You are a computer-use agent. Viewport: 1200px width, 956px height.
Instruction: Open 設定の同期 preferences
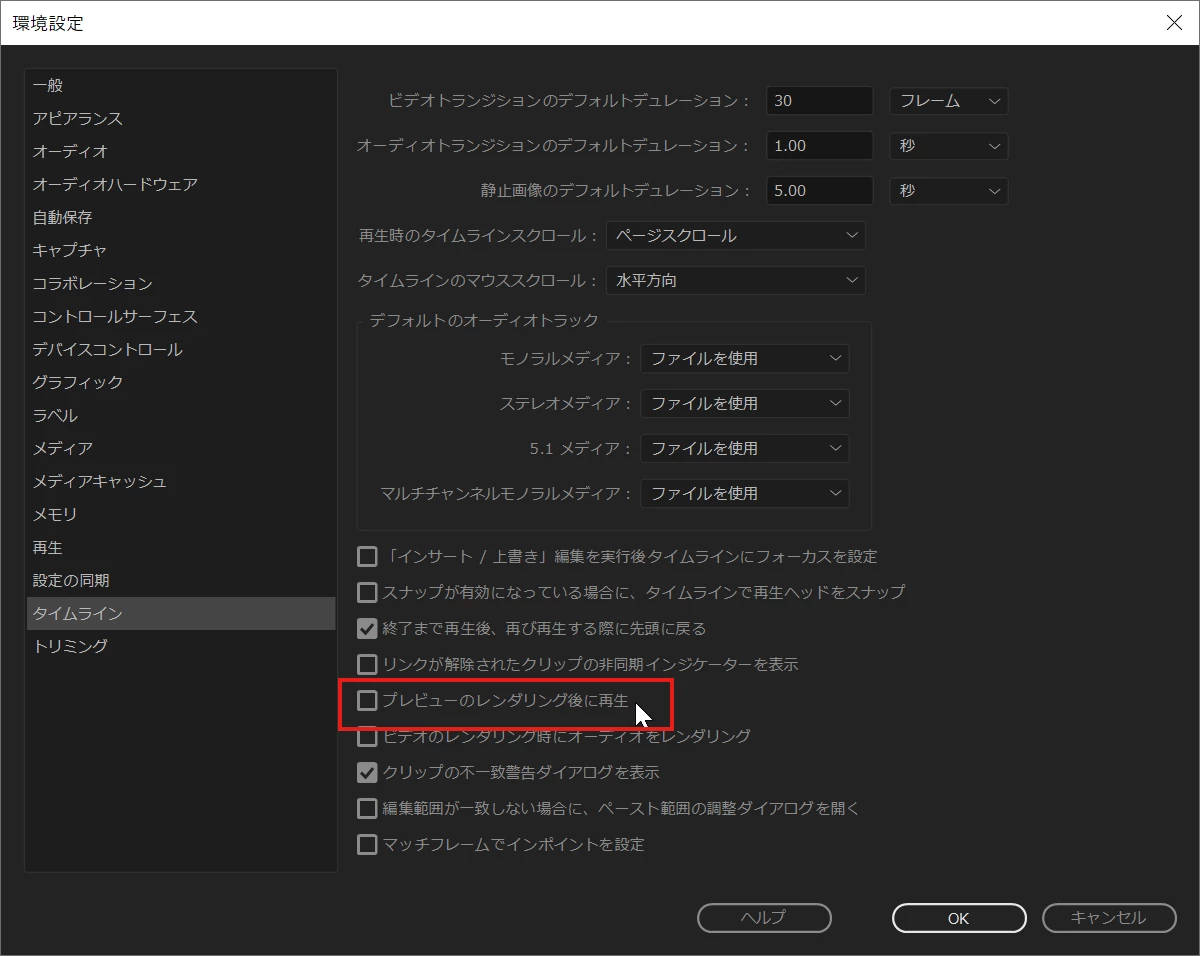(180, 581)
